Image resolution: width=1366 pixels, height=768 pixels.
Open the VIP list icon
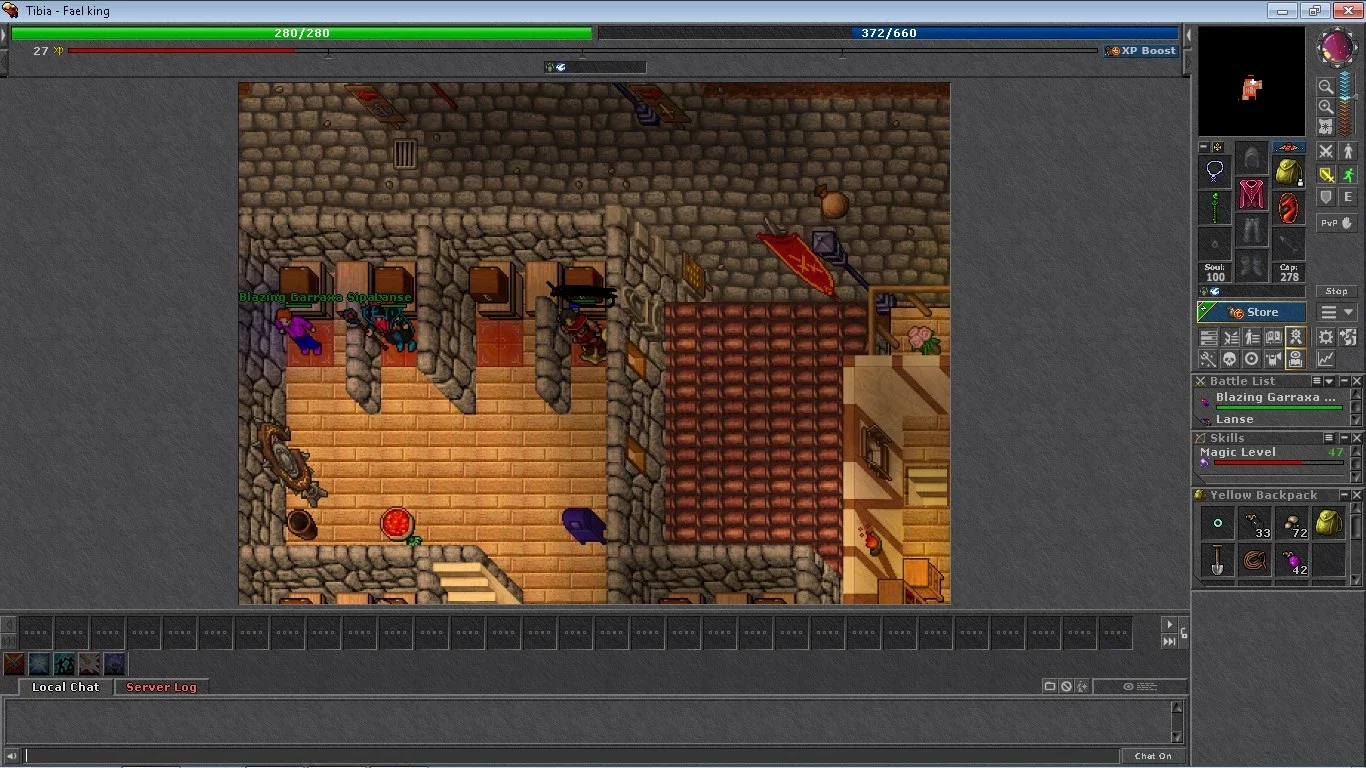[x=1252, y=337]
